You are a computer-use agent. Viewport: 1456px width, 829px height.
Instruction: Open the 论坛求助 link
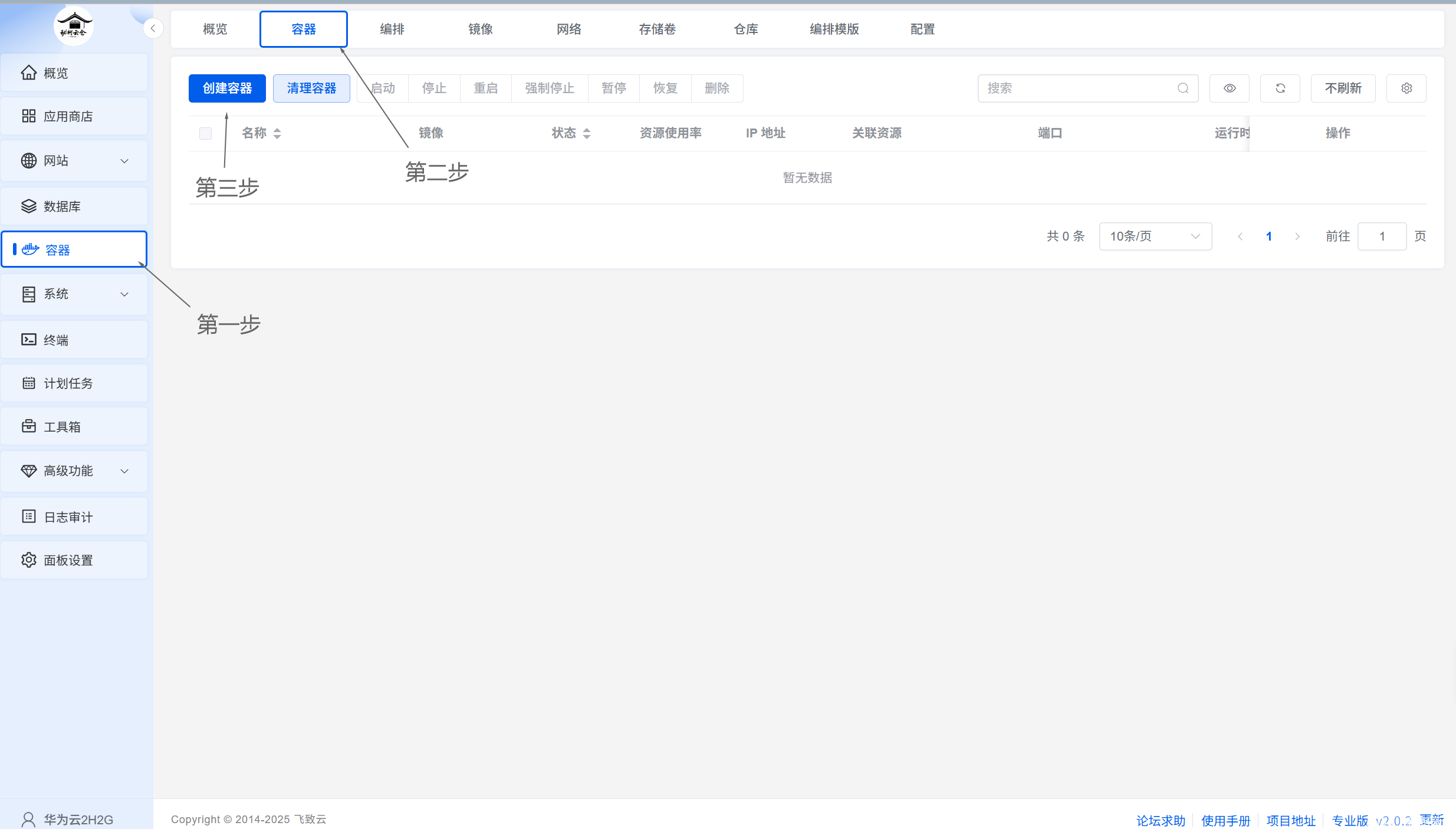click(x=1161, y=820)
